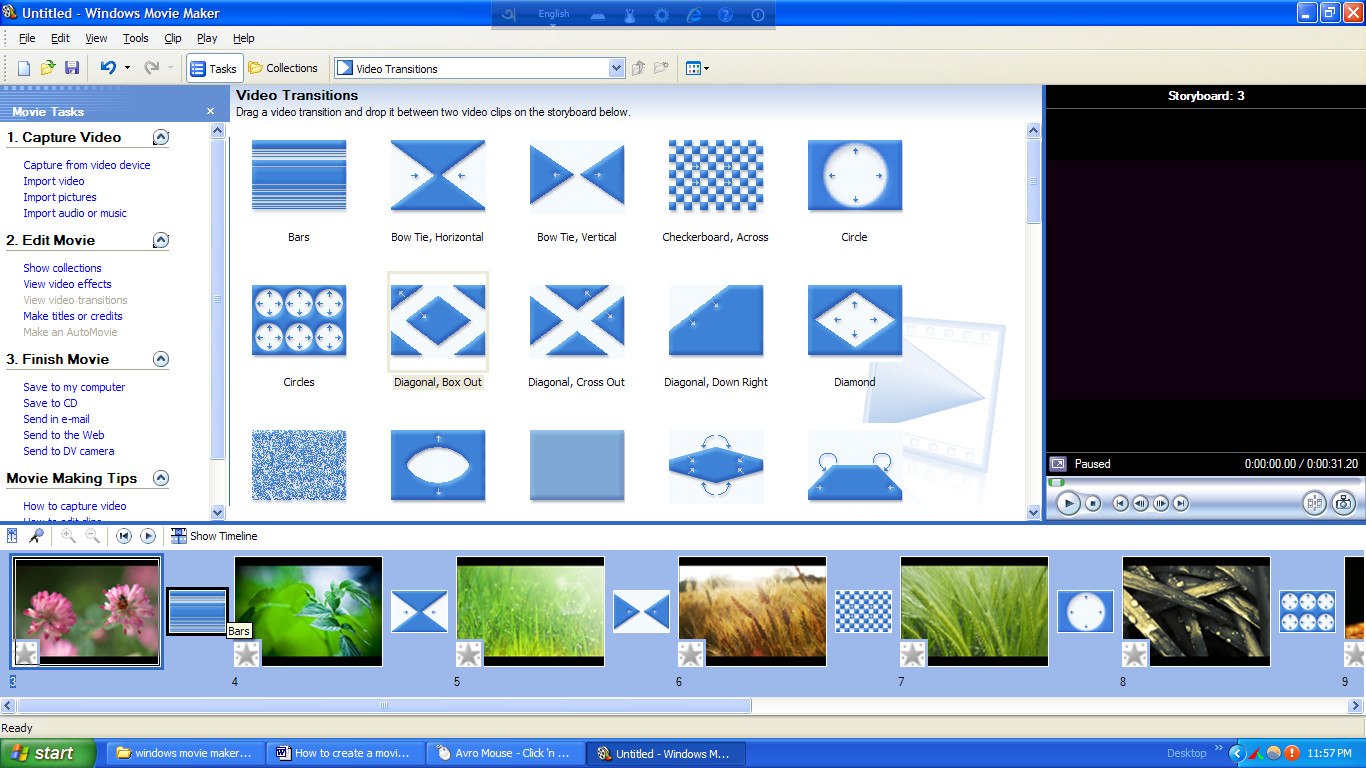Click the video effect star on the wheat clip
The width and height of the screenshot is (1366, 768).
691,654
